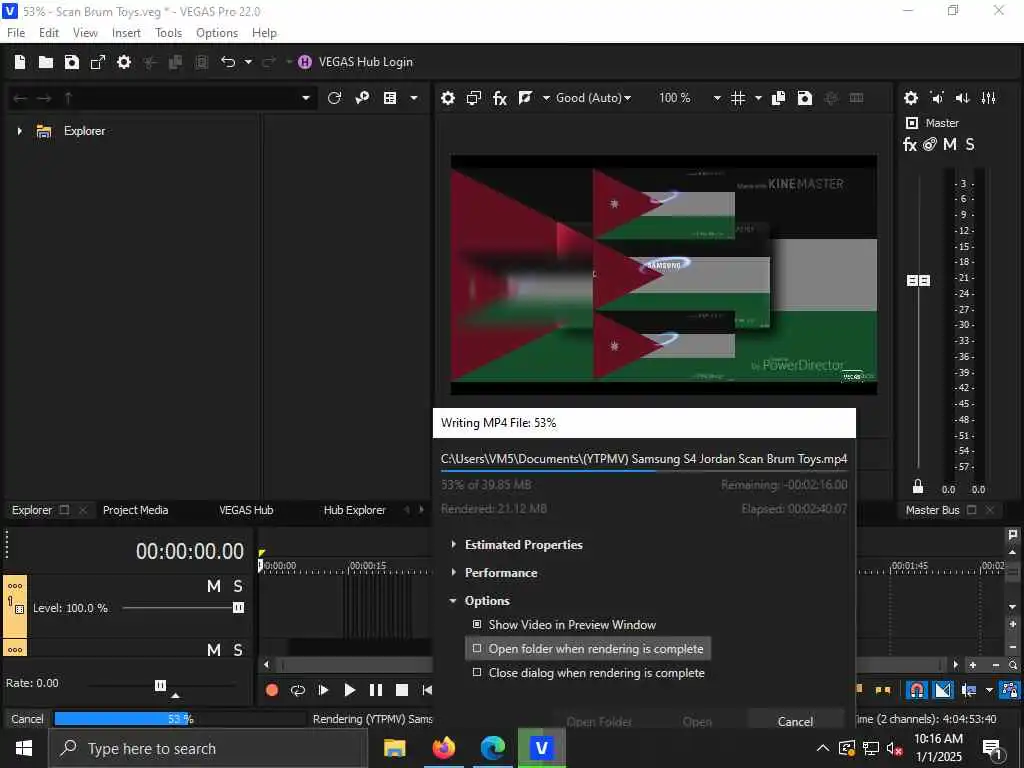Expand the Explorer tree node
1024x768 pixels.
20,131
